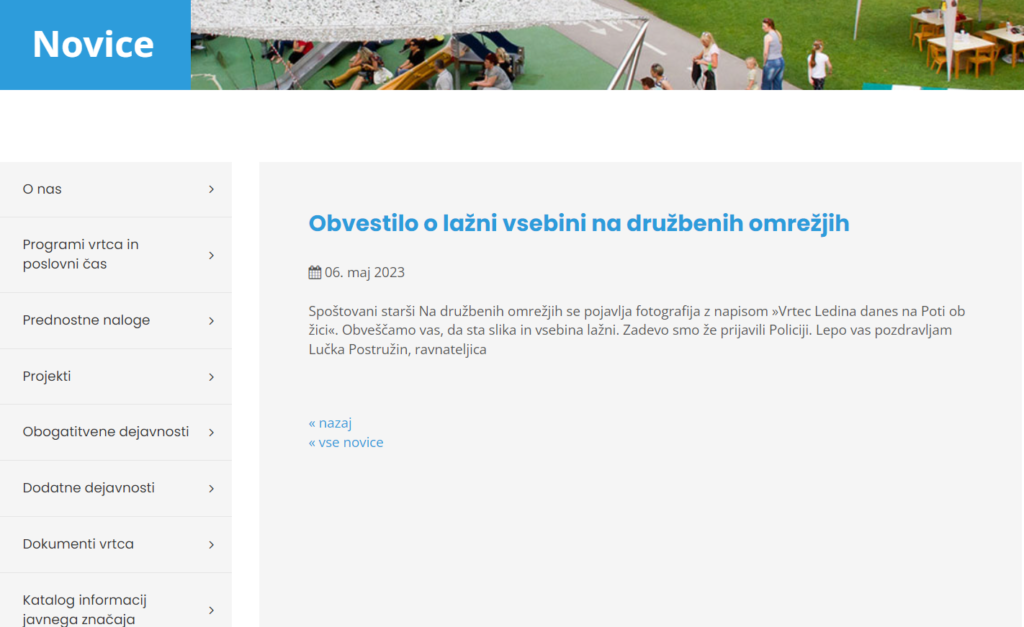Expand the "Obogatitvene dejavnosti" chevron arrow
Viewport: 1024px width, 627px height.
[x=211, y=432]
